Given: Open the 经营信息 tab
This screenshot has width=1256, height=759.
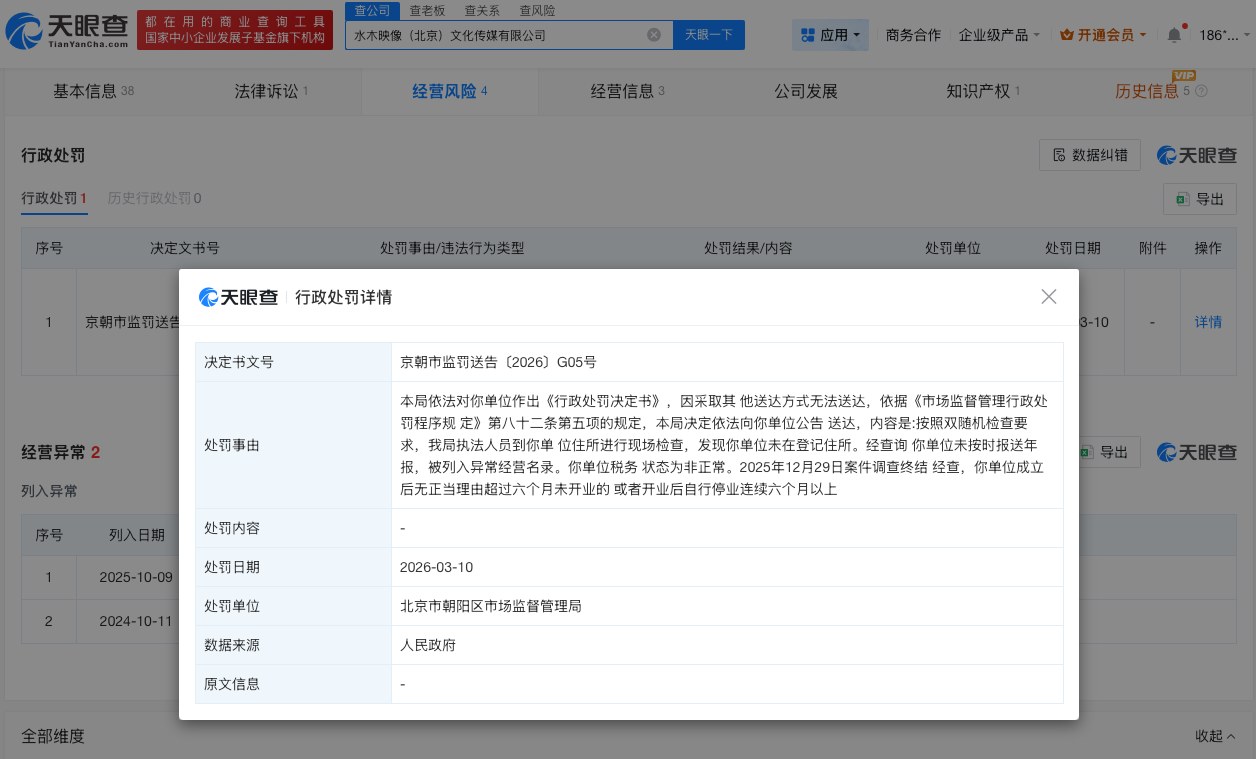Looking at the screenshot, I should coord(627,91).
